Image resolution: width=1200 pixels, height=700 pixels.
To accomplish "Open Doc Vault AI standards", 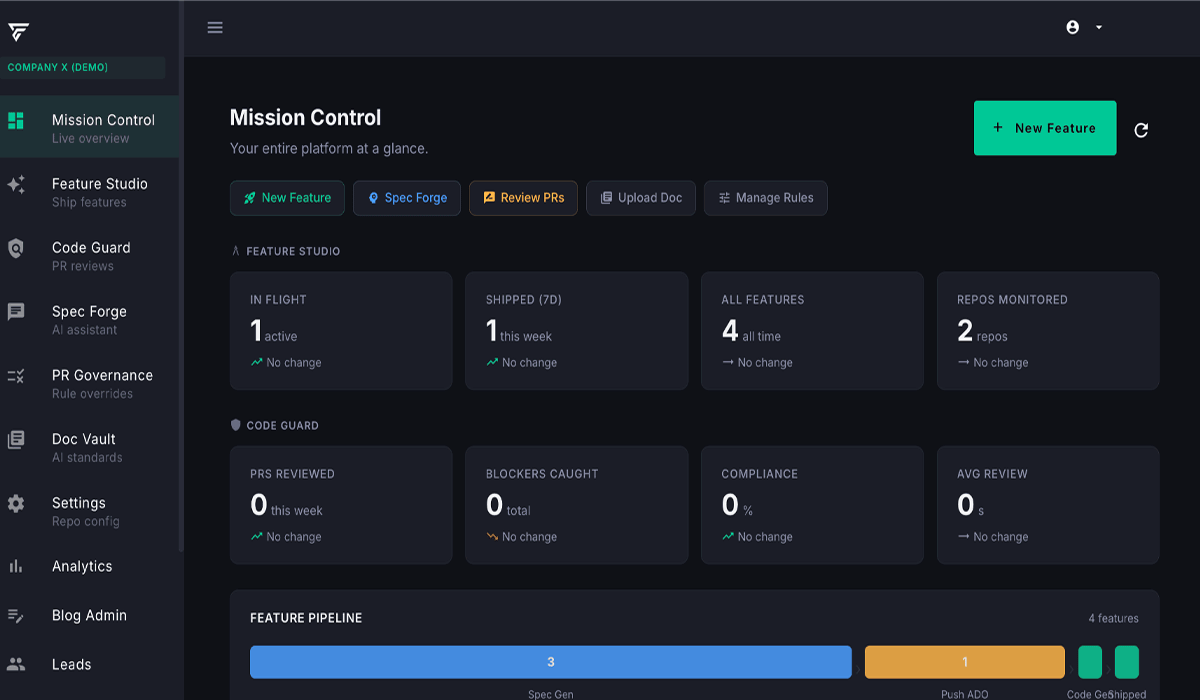I will (x=90, y=447).
